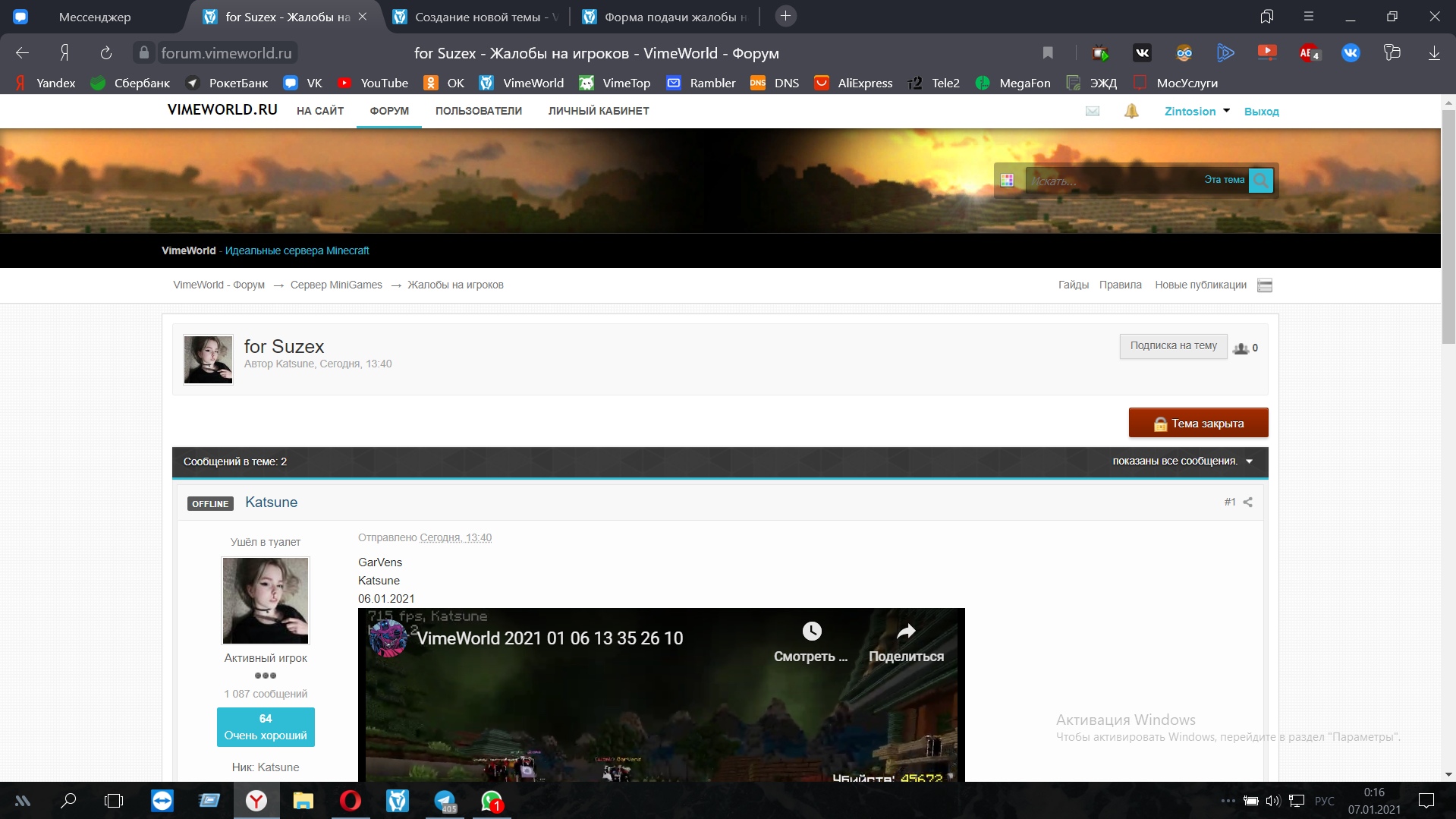Open the red YouTube downloader extension

pyautogui.click(x=1266, y=52)
